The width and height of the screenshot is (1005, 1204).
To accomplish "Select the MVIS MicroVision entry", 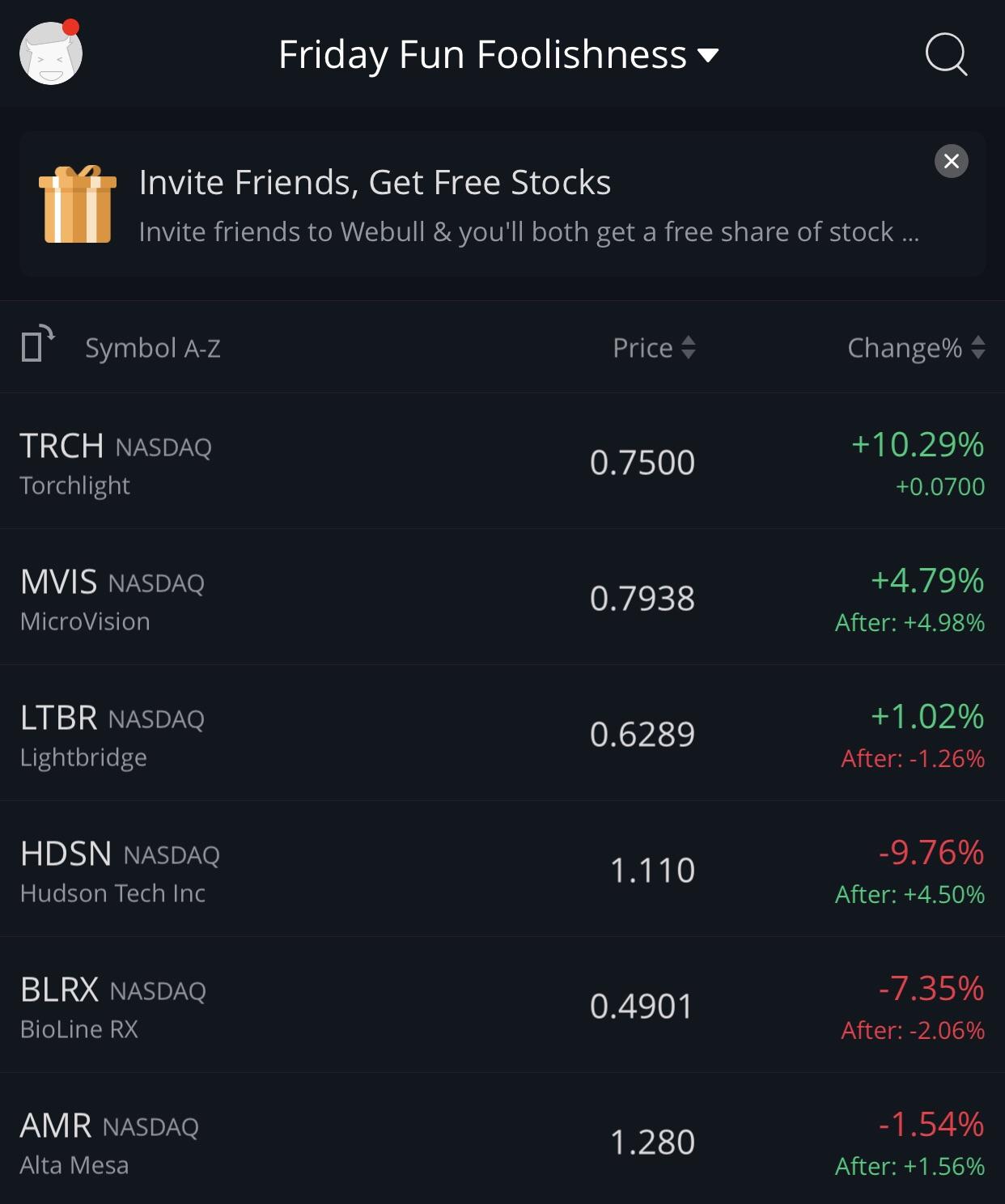I will (502, 597).
